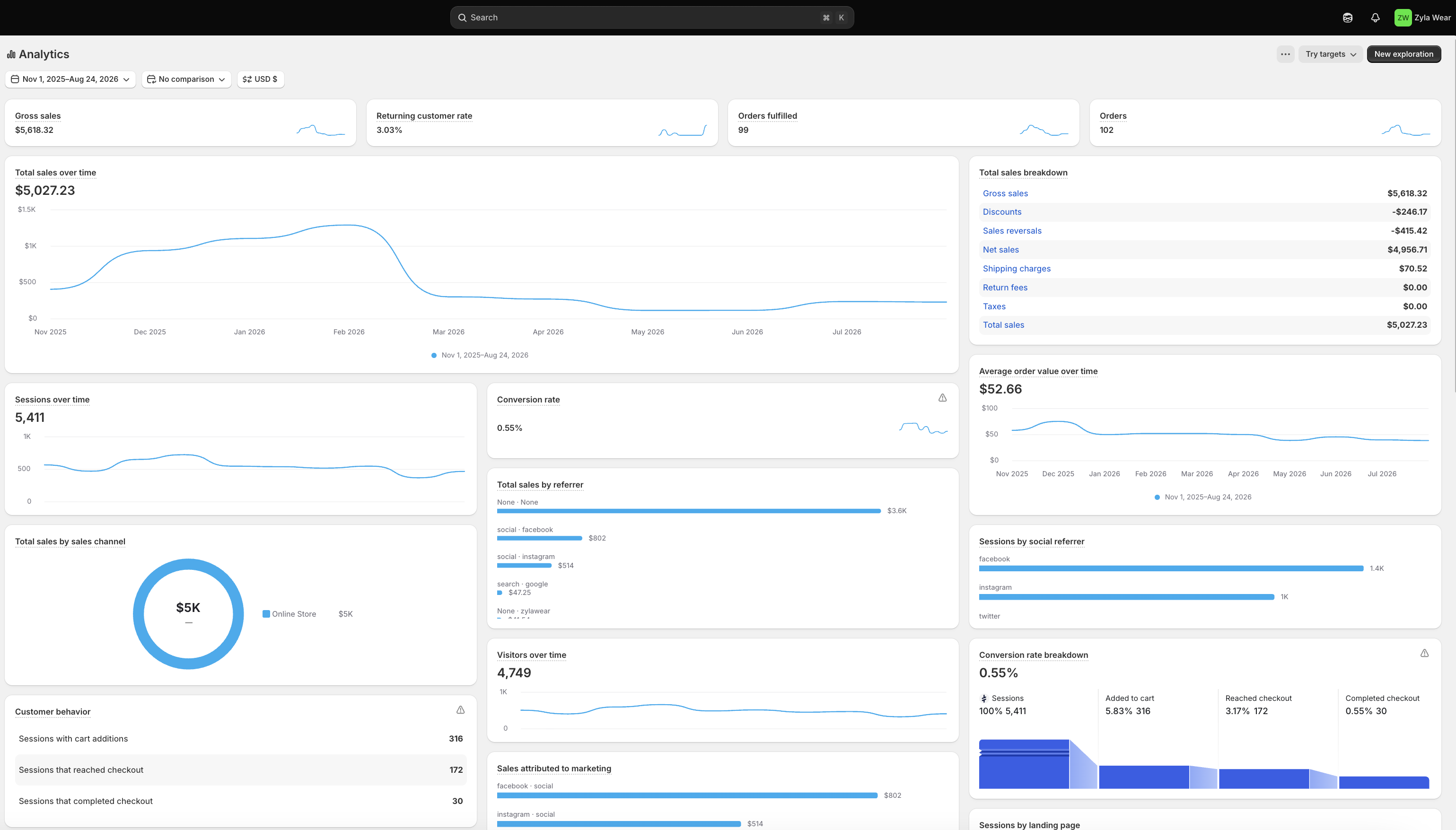Click warning icon on Customer behavior card

click(461, 710)
